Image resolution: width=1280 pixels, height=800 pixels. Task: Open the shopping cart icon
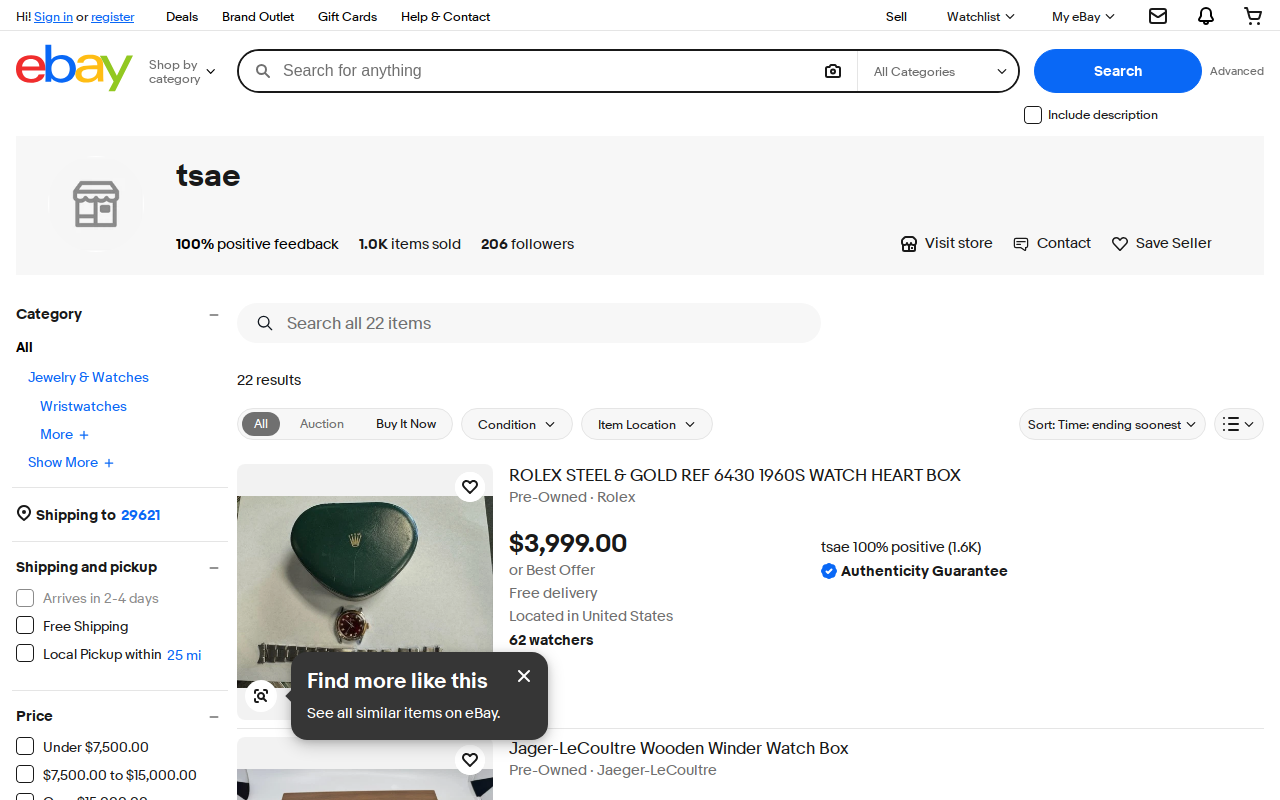point(1253,16)
